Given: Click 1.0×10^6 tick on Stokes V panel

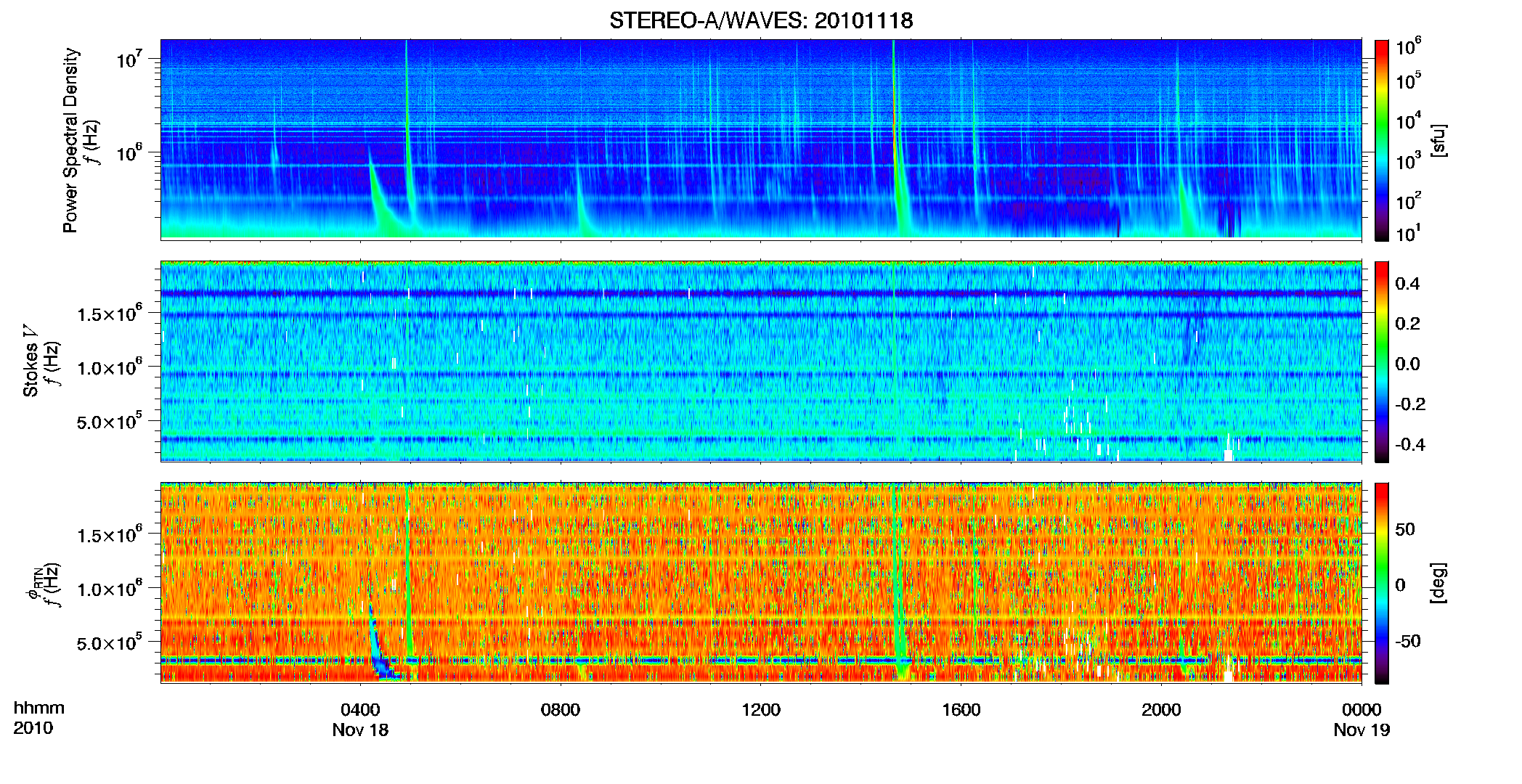Looking at the screenshot, I should [x=110, y=367].
